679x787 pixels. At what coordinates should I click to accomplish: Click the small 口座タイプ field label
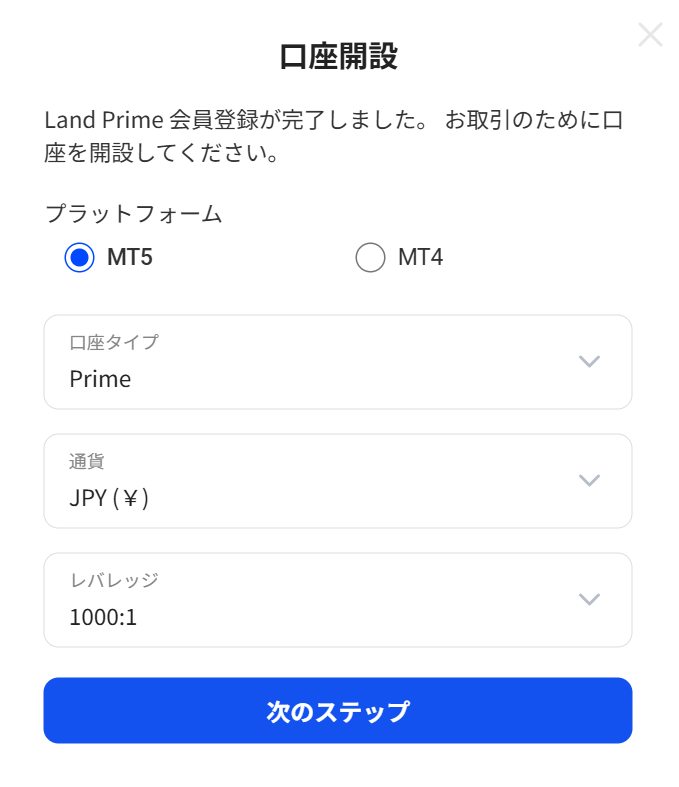(x=113, y=343)
